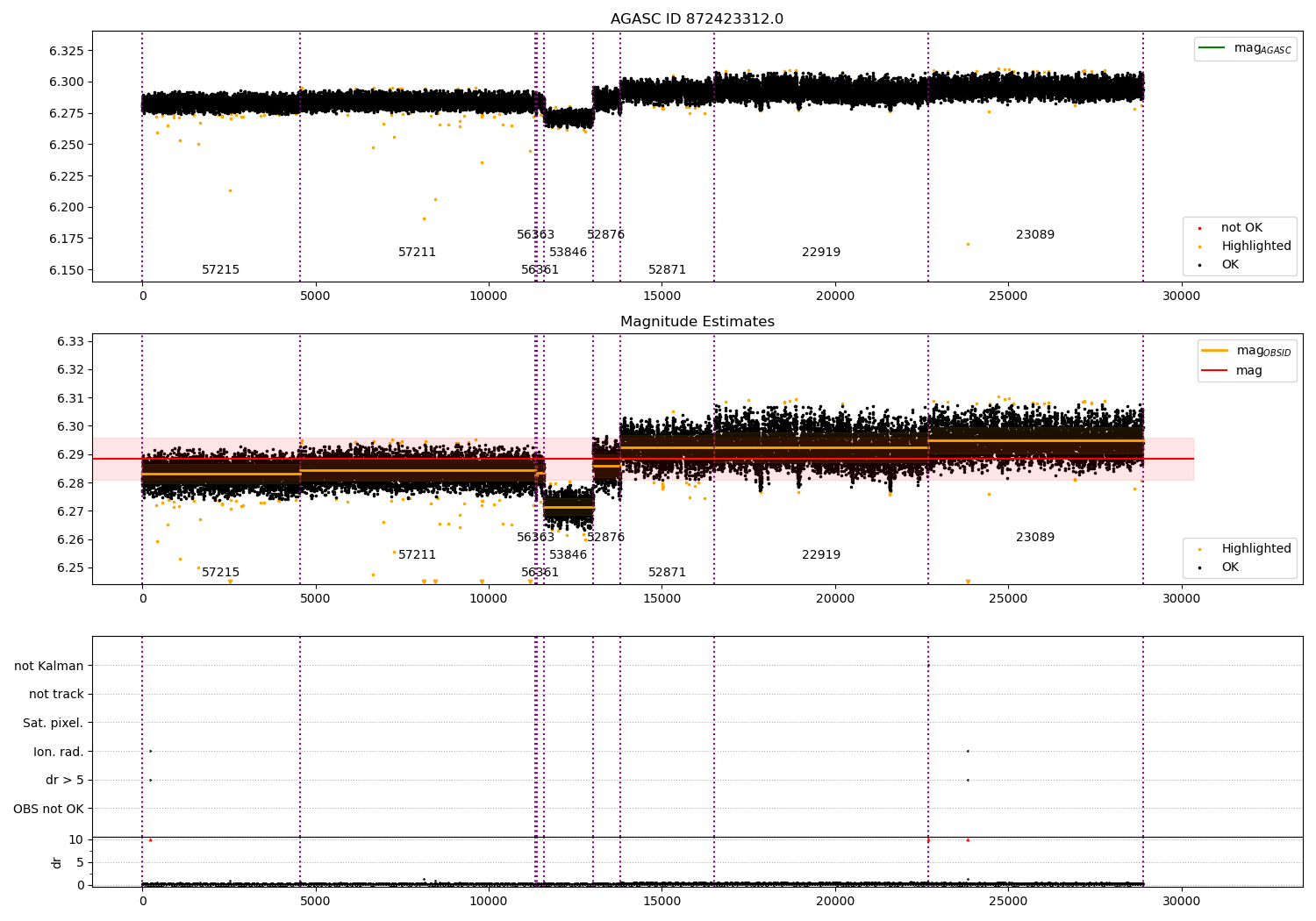Click the 'dr > 5' row label
This screenshot has width=1316, height=921.
65,781
